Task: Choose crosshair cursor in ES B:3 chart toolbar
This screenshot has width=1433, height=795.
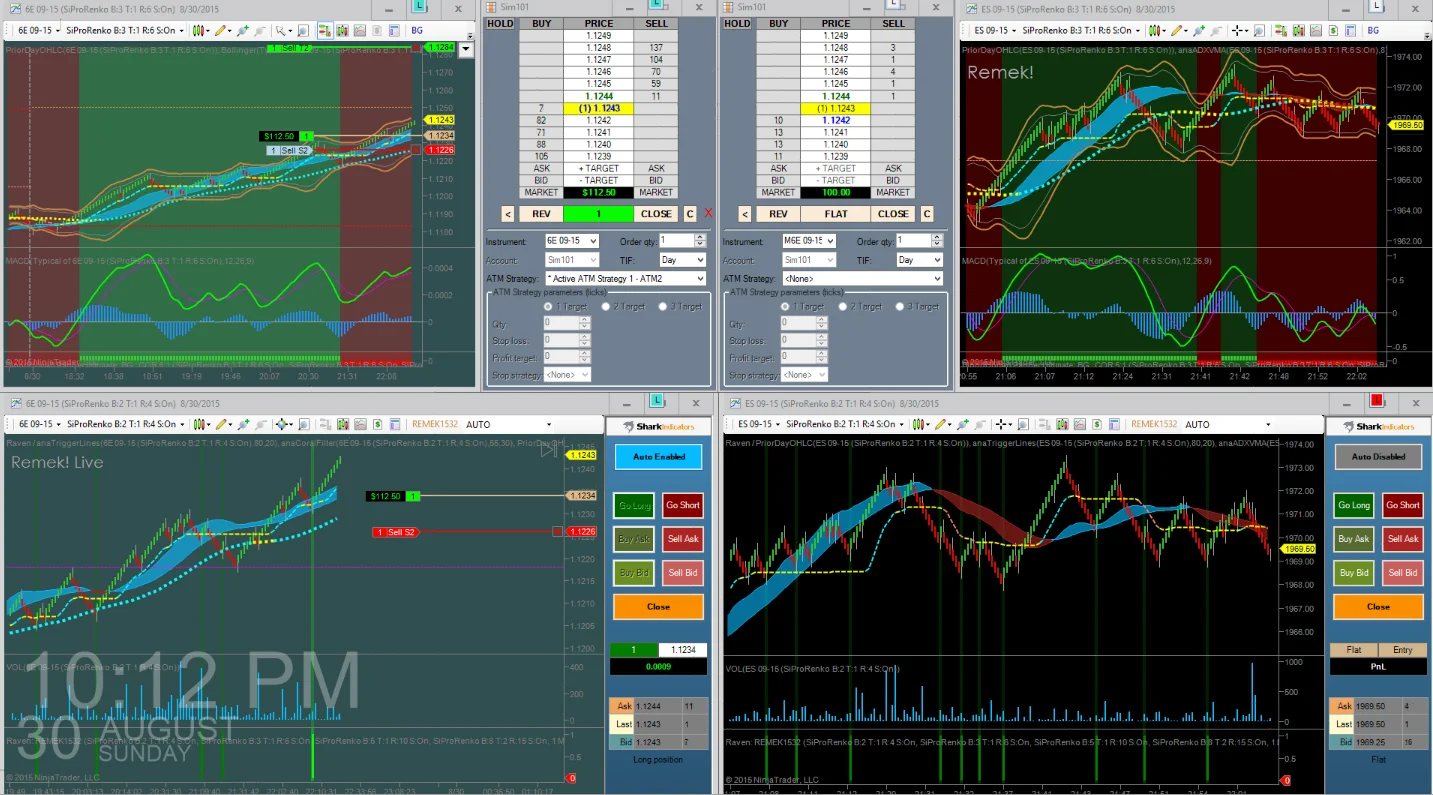Action: pyautogui.click(x=1240, y=31)
